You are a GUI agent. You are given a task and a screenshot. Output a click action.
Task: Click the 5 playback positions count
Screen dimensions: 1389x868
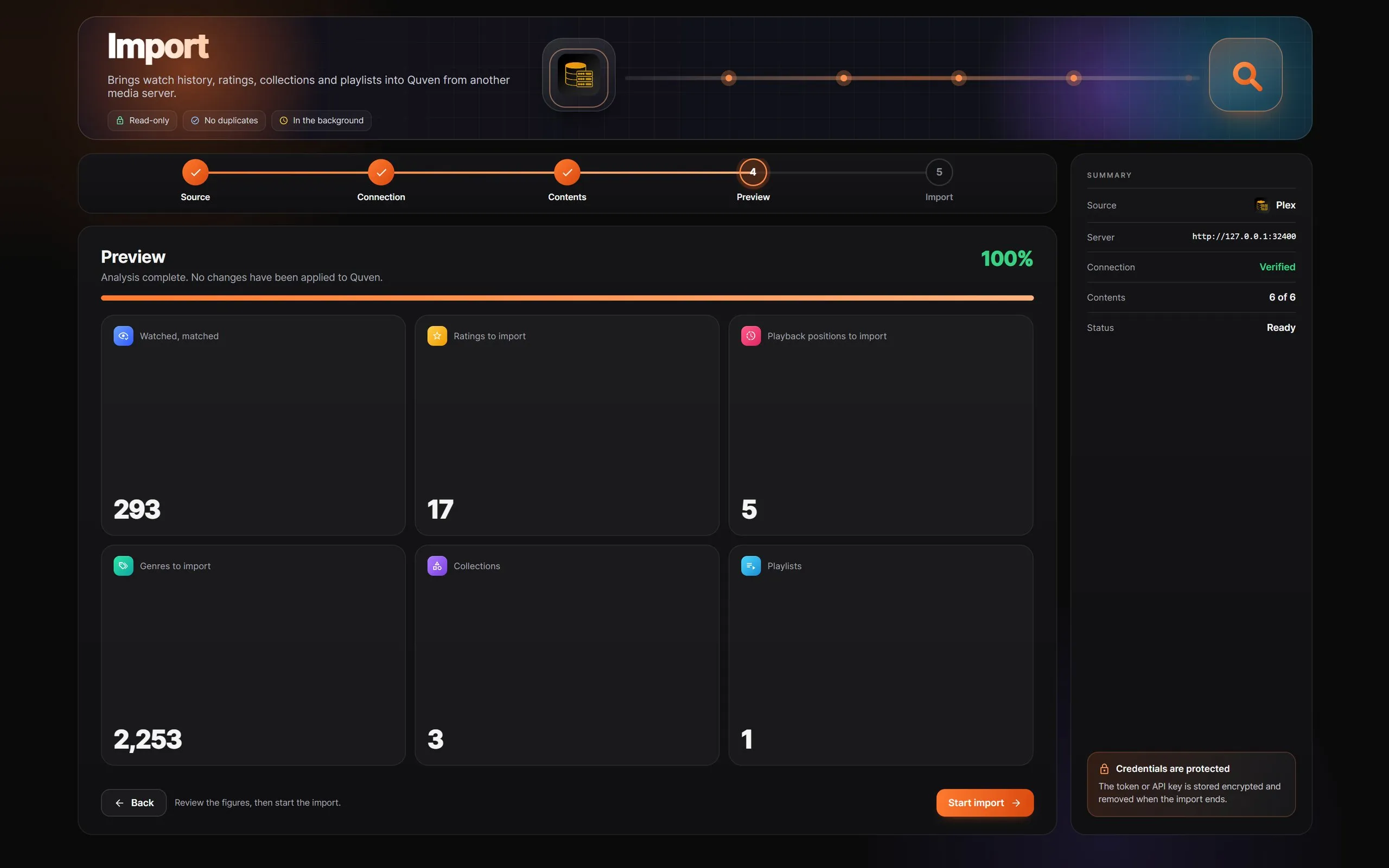[749, 509]
